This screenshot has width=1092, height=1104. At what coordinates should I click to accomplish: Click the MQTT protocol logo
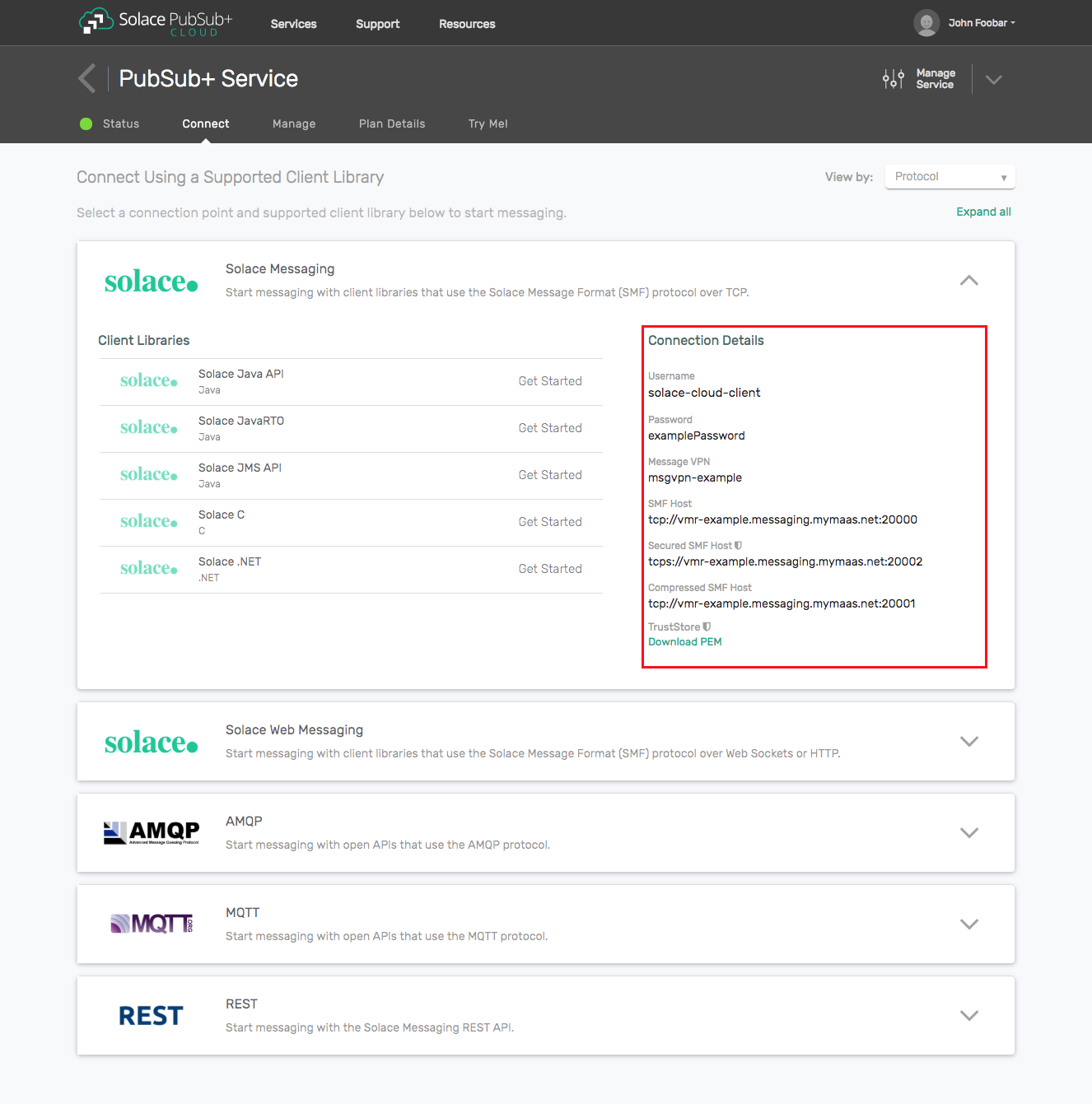click(152, 924)
